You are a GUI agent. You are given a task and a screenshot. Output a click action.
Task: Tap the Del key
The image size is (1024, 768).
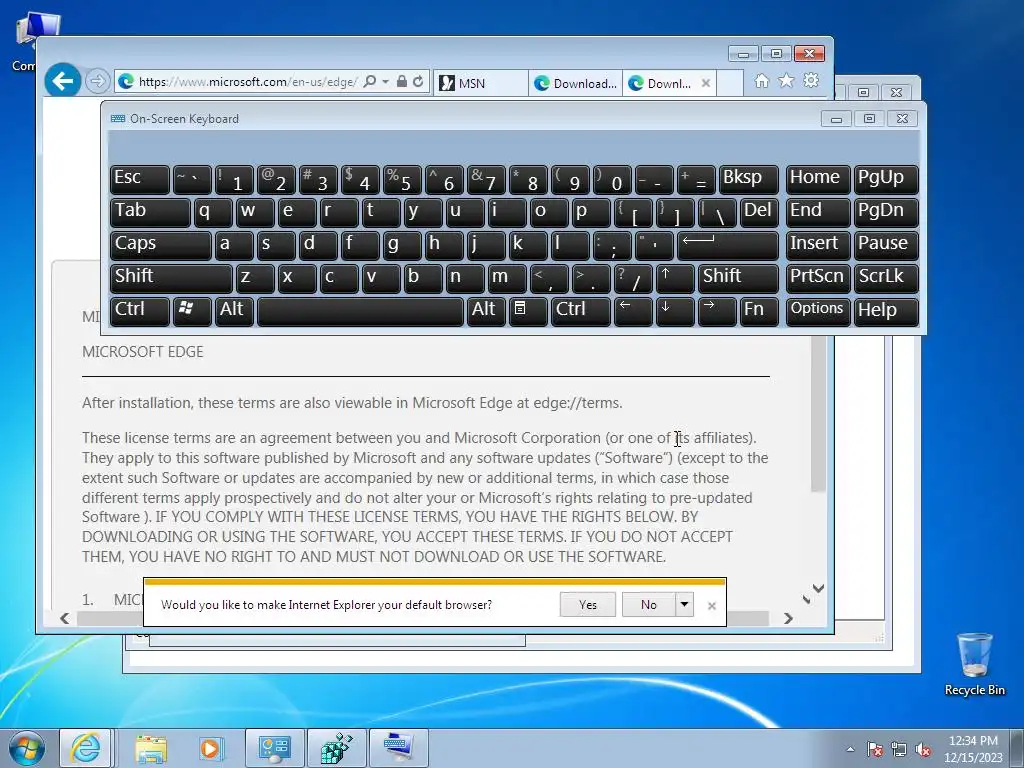coord(759,212)
